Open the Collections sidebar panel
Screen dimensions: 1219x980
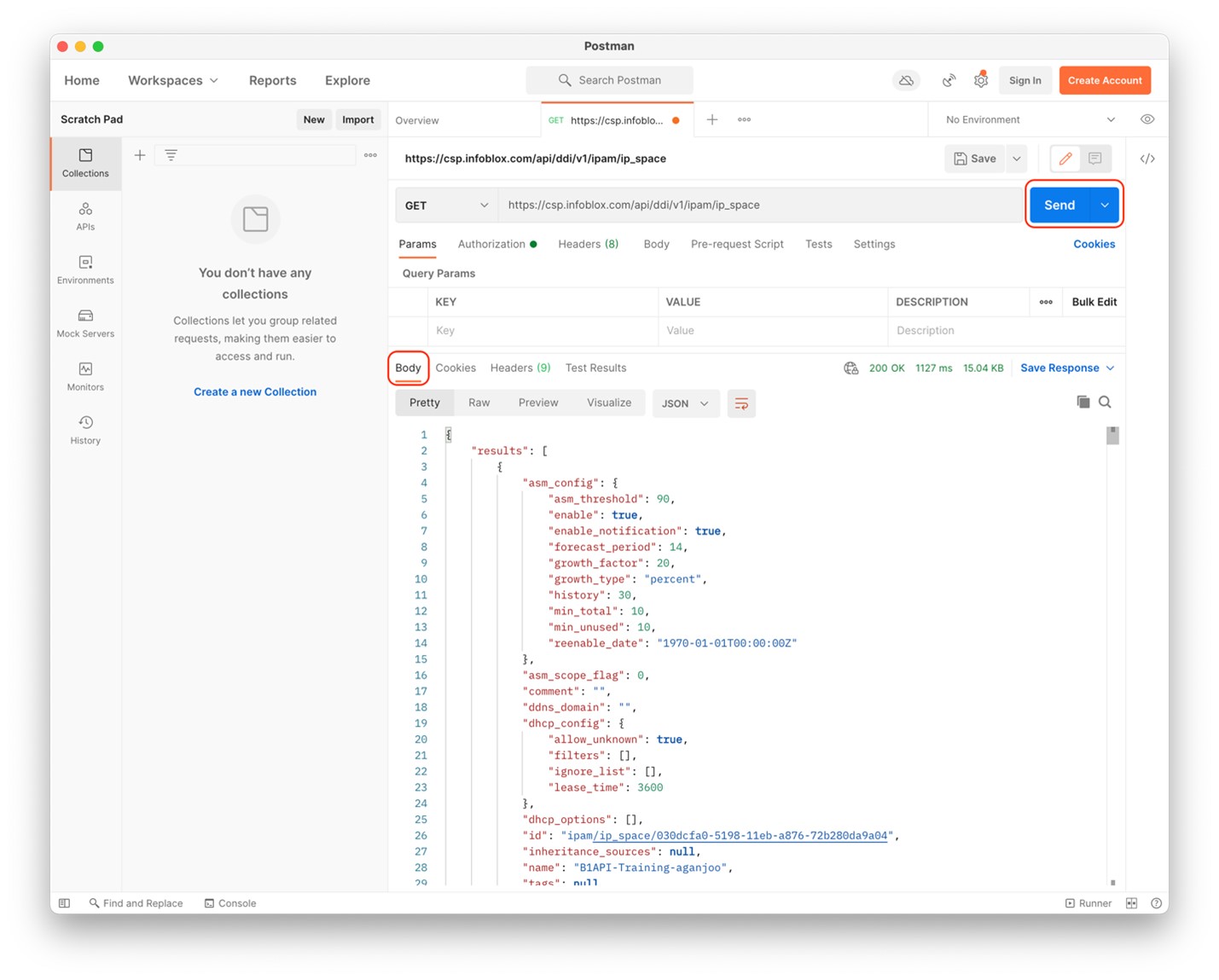pos(85,162)
